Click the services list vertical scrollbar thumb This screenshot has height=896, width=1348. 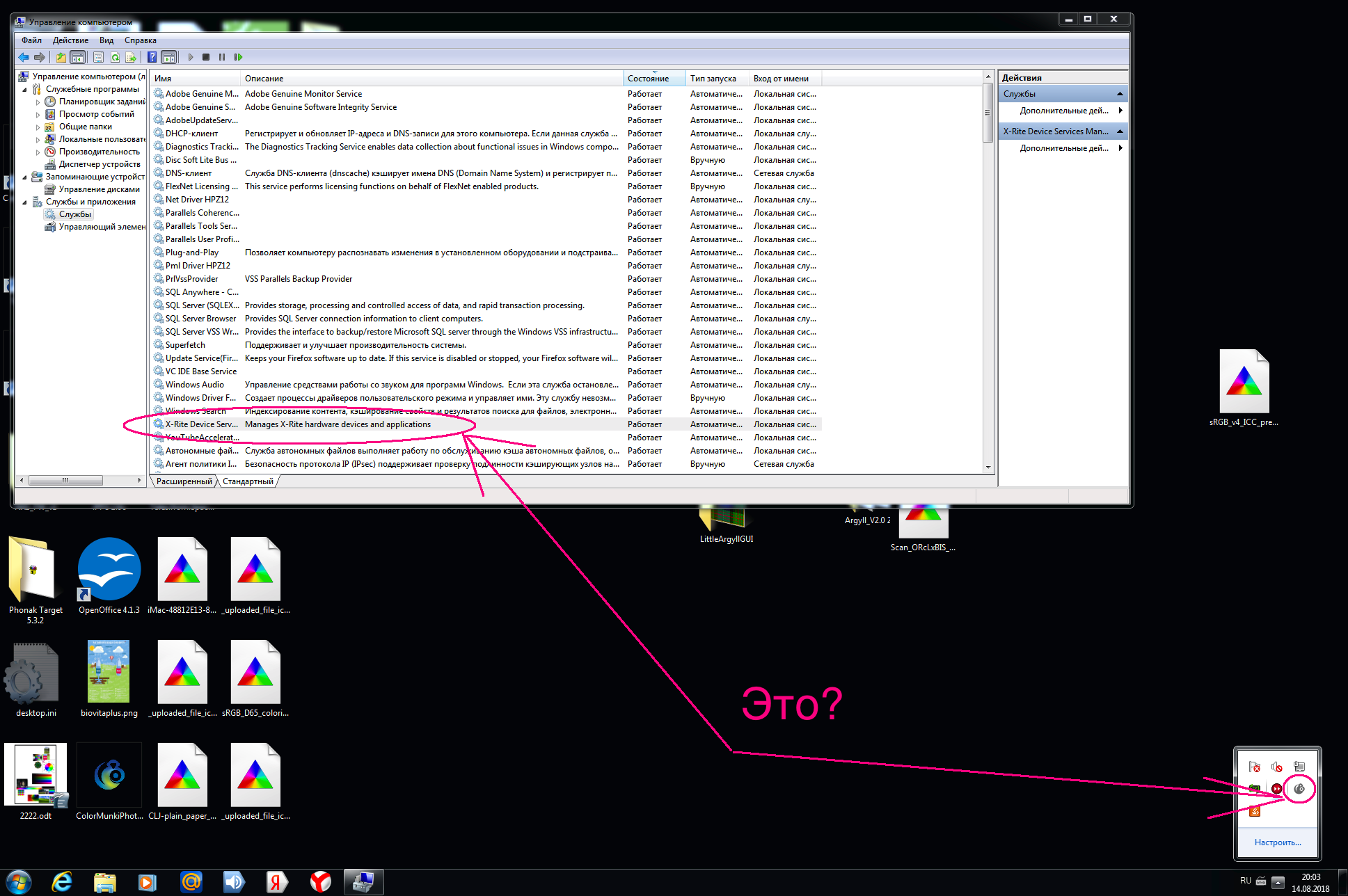988,113
